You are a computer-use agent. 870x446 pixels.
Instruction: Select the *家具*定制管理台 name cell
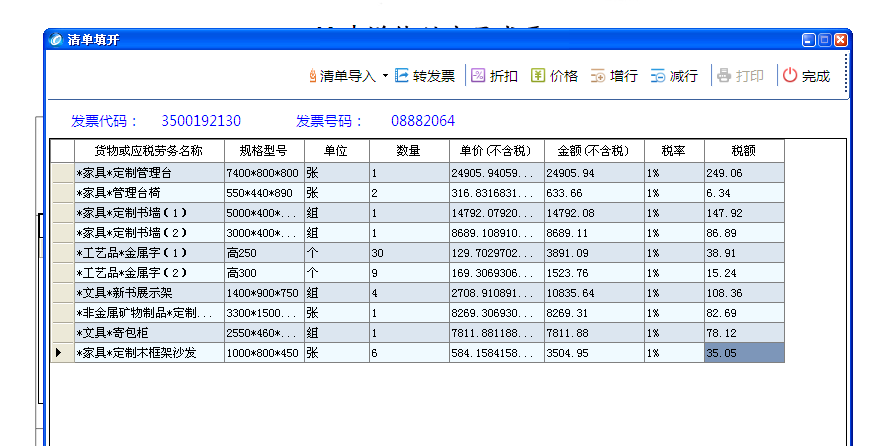click(148, 173)
